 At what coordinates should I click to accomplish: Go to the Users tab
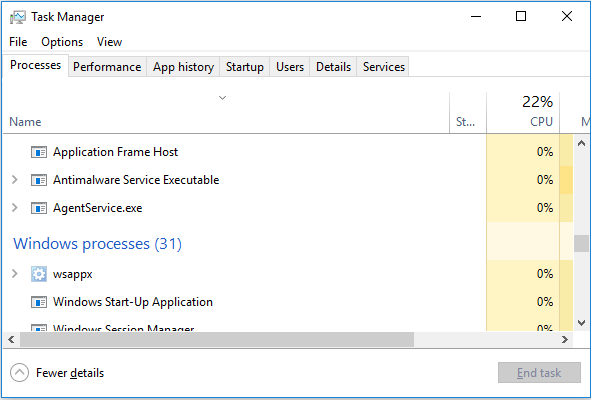pos(290,67)
